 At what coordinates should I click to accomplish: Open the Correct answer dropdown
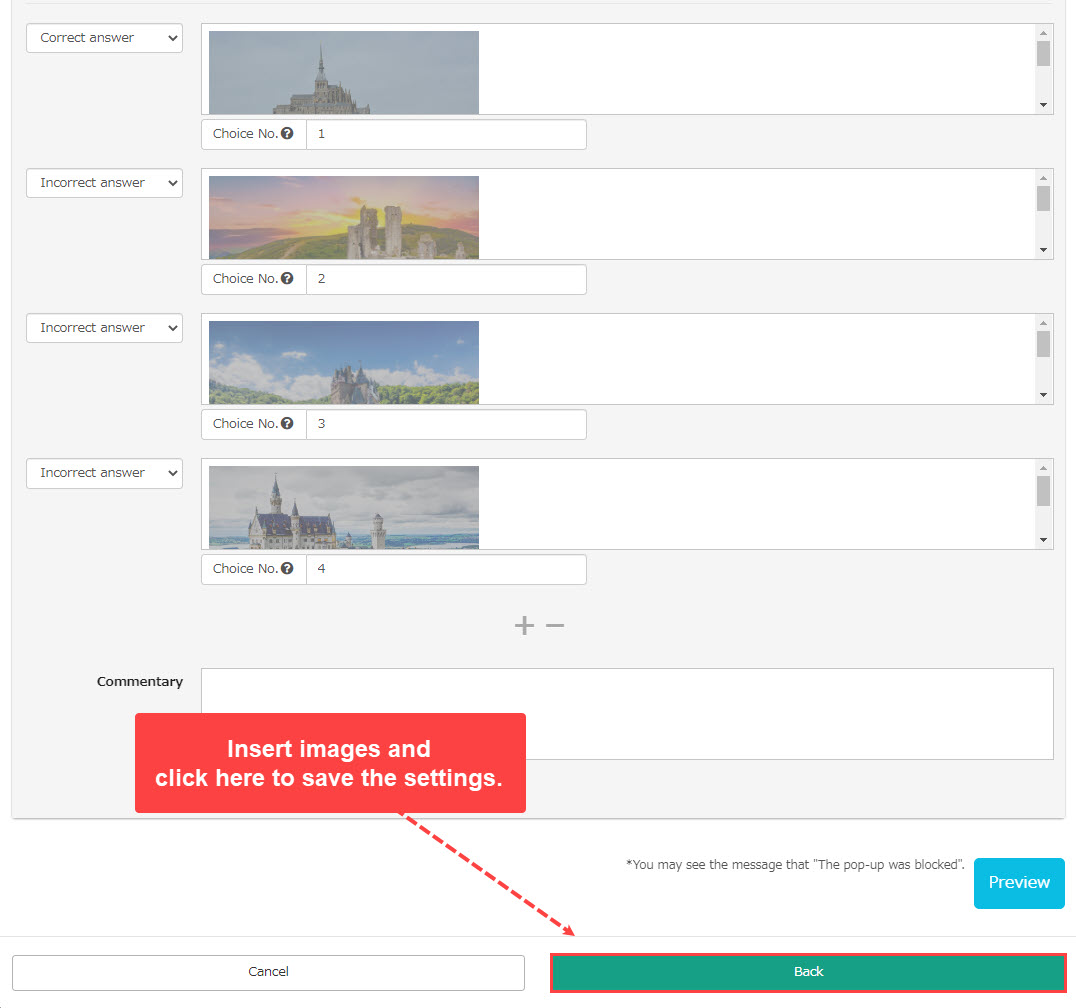pos(104,38)
